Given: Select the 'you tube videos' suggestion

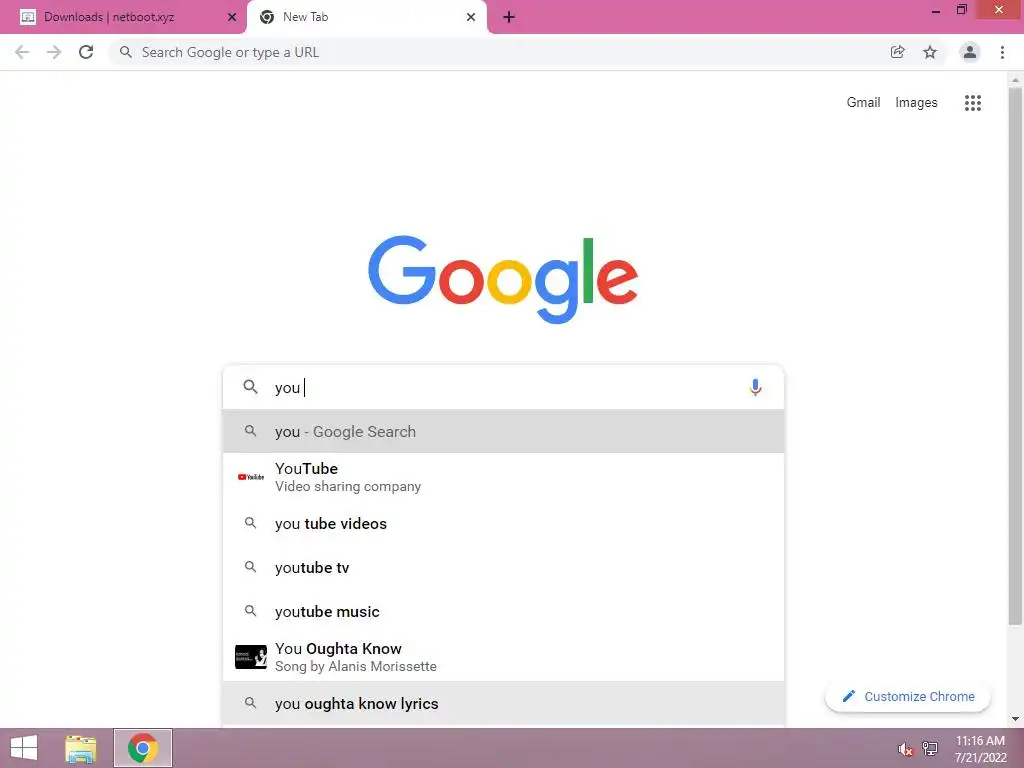Looking at the screenshot, I should pyautogui.click(x=503, y=524).
